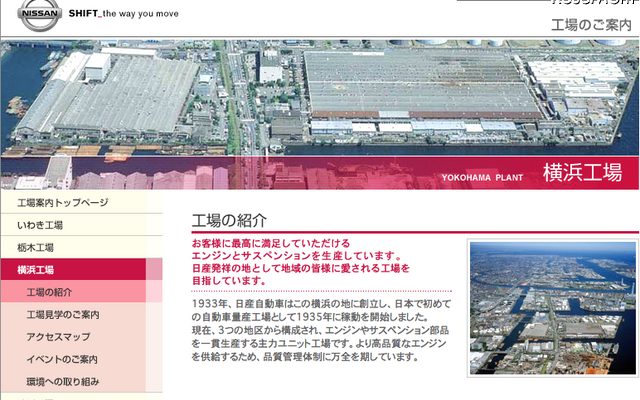Click the aerial Yokohama plant thumbnail photo
This screenshot has height=400, width=640.
(x=553, y=308)
